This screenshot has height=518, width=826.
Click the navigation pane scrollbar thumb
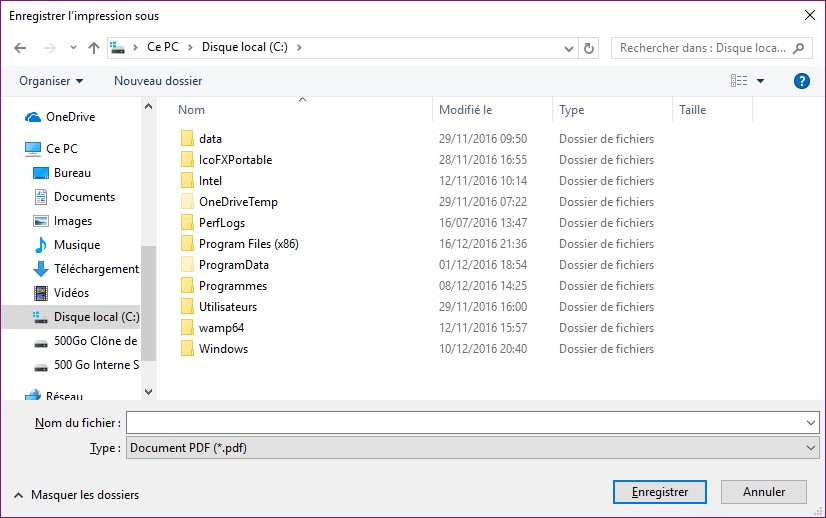click(x=149, y=303)
